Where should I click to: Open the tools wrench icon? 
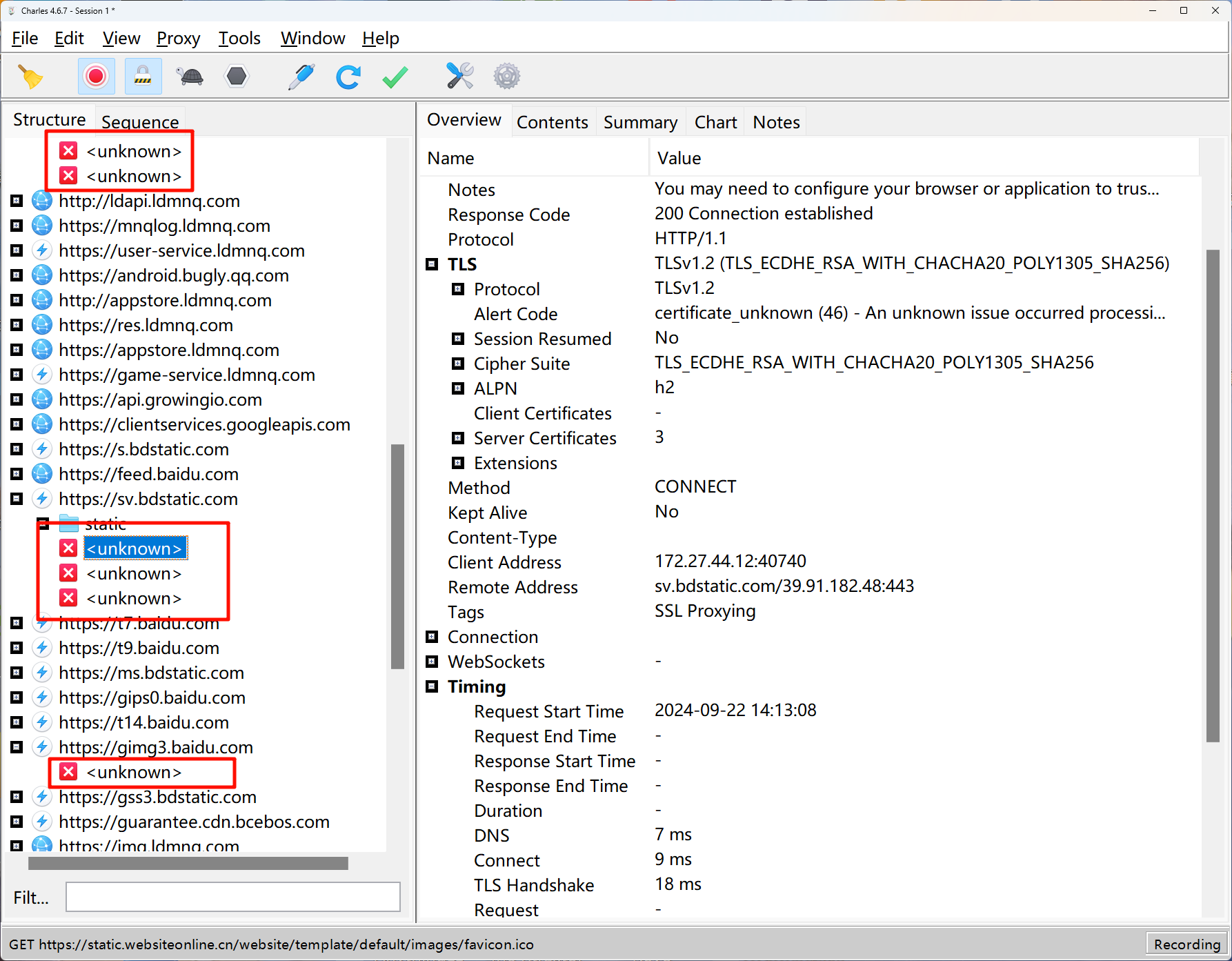point(459,77)
